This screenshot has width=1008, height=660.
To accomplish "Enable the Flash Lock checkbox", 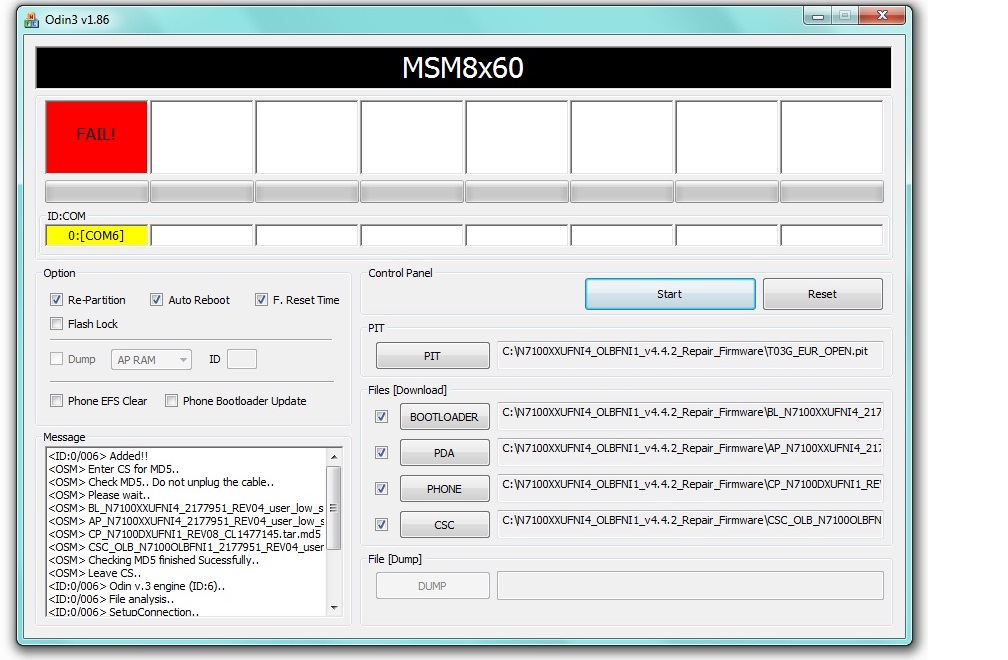I will click(57, 324).
